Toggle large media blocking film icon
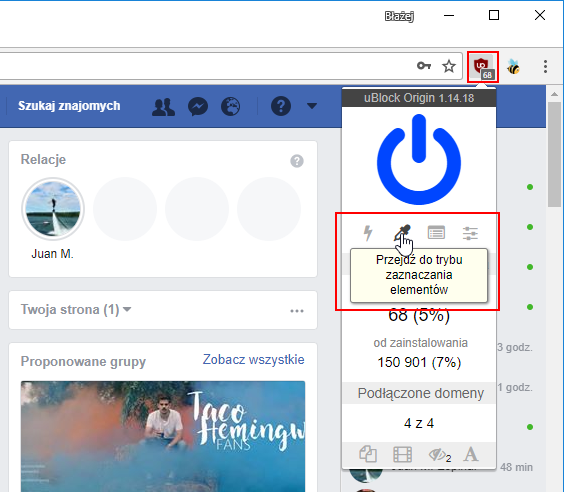 pos(402,454)
